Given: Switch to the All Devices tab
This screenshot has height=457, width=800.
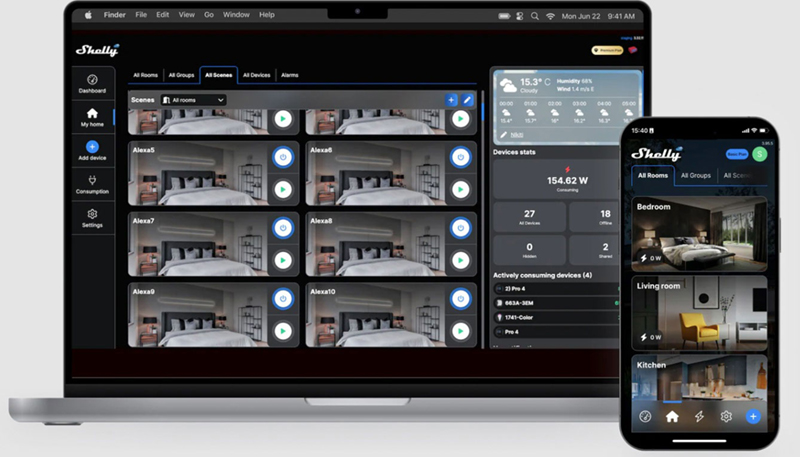Looking at the screenshot, I should click(x=257, y=75).
